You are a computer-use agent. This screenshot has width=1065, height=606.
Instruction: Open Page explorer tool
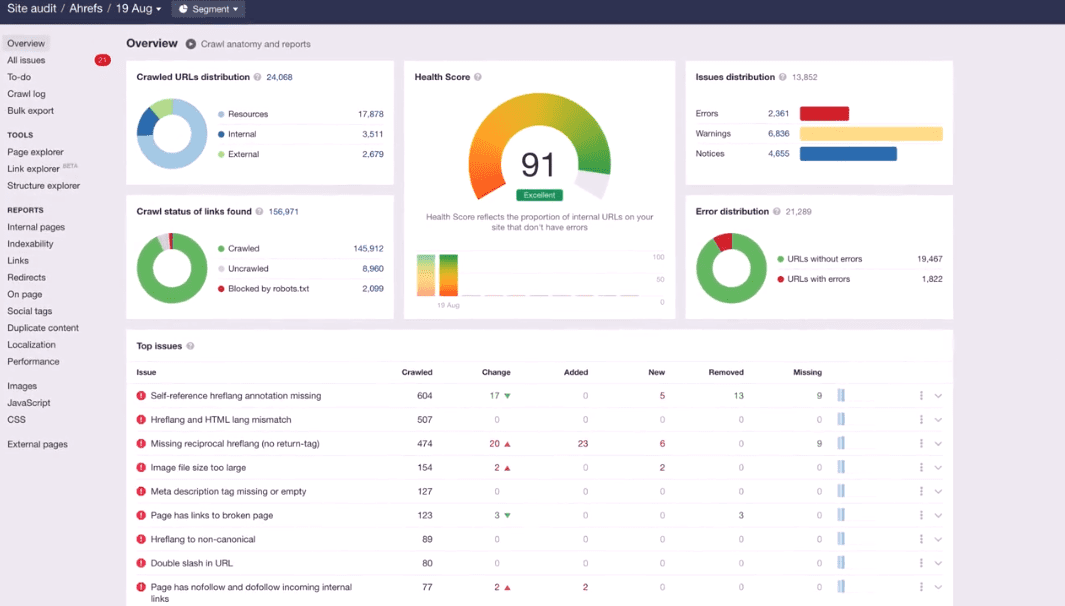click(35, 152)
